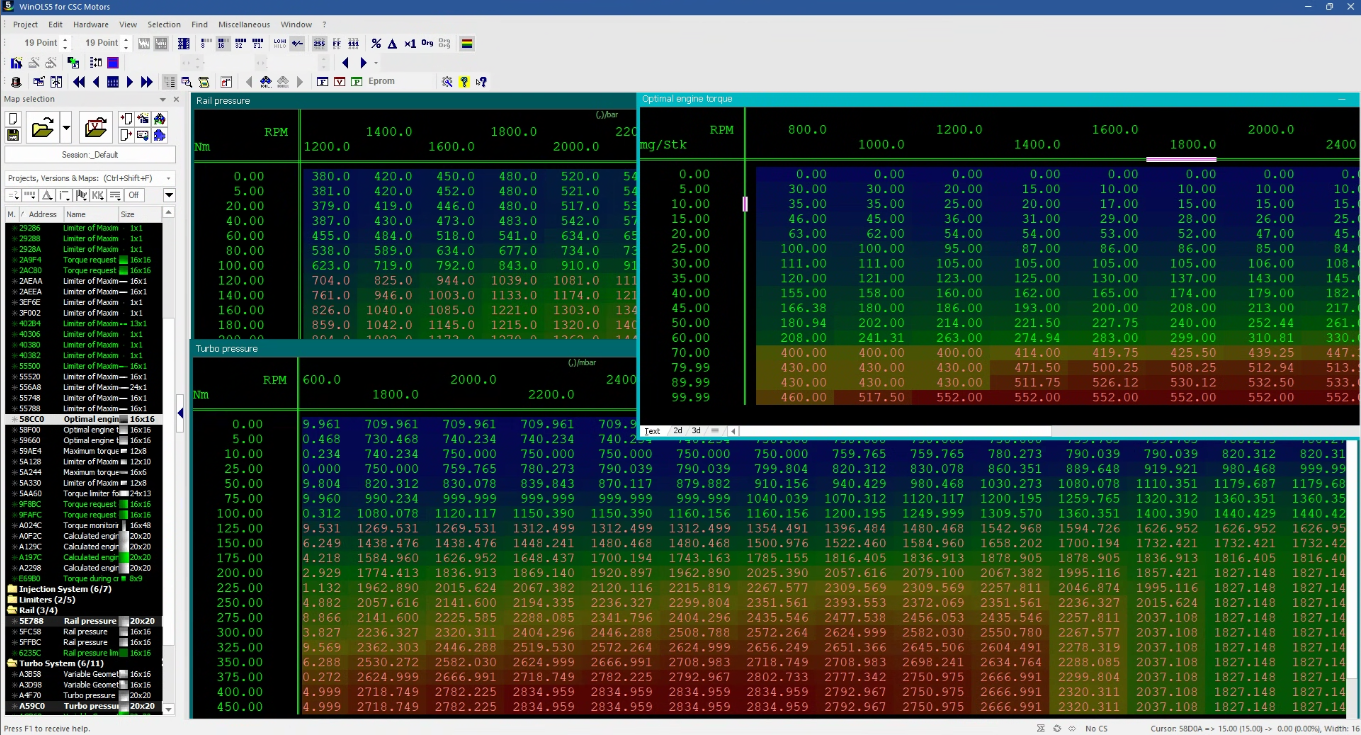This screenshot has height=735, width=1361.
Task: Open the Hardware menu
Action: (90, 24)
